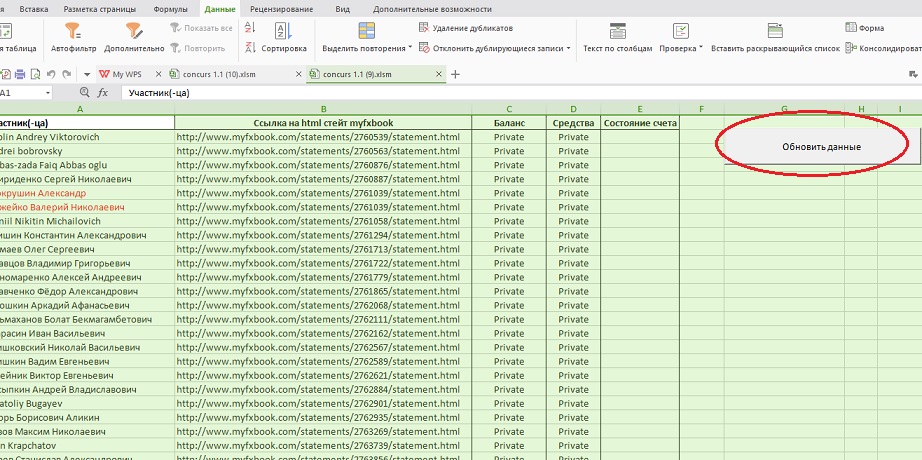
Task: Click the statements/2760539 URL cell
Action: (323, 137)
